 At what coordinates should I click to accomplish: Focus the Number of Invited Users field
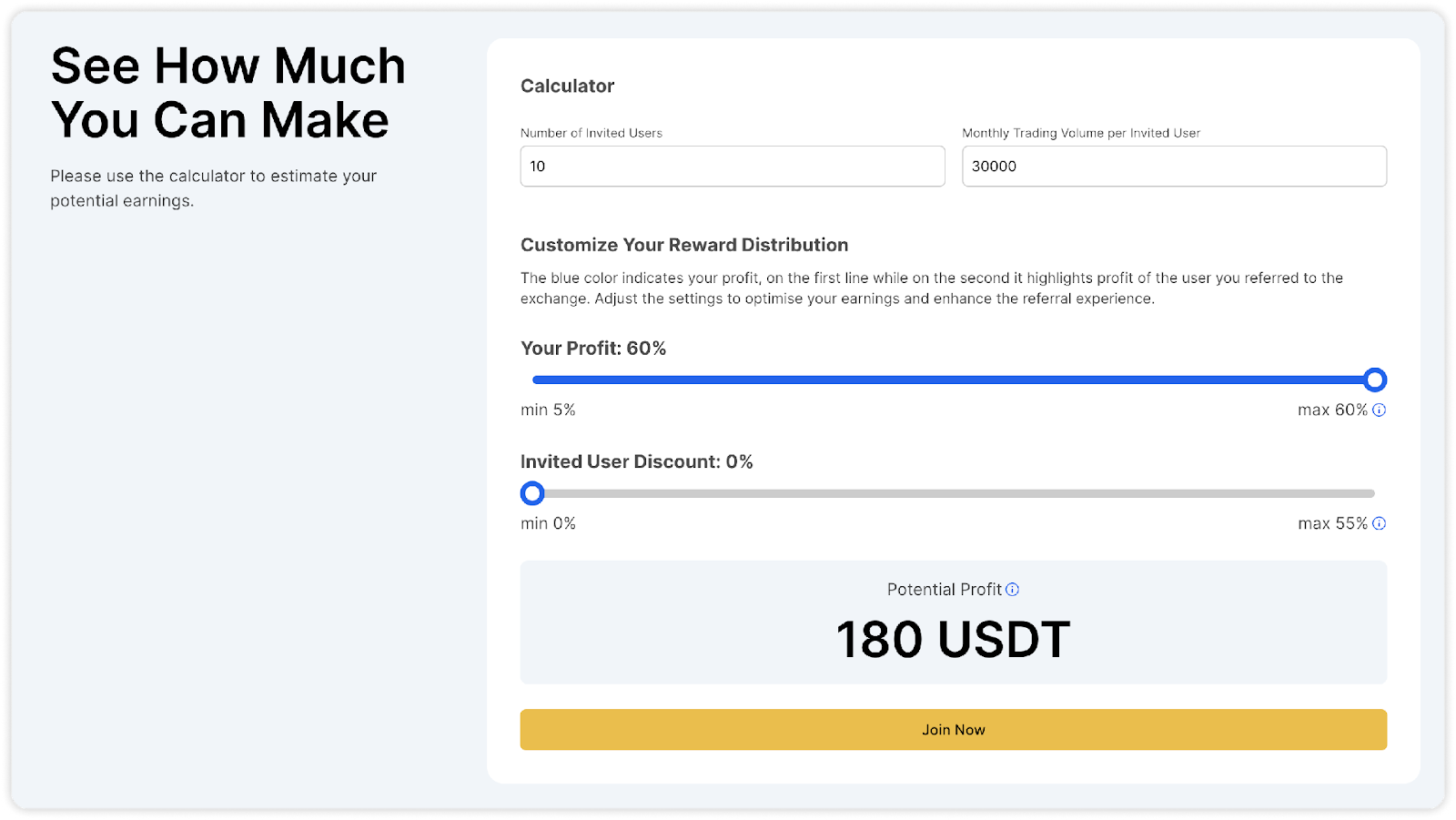click(x=732, y=167)
